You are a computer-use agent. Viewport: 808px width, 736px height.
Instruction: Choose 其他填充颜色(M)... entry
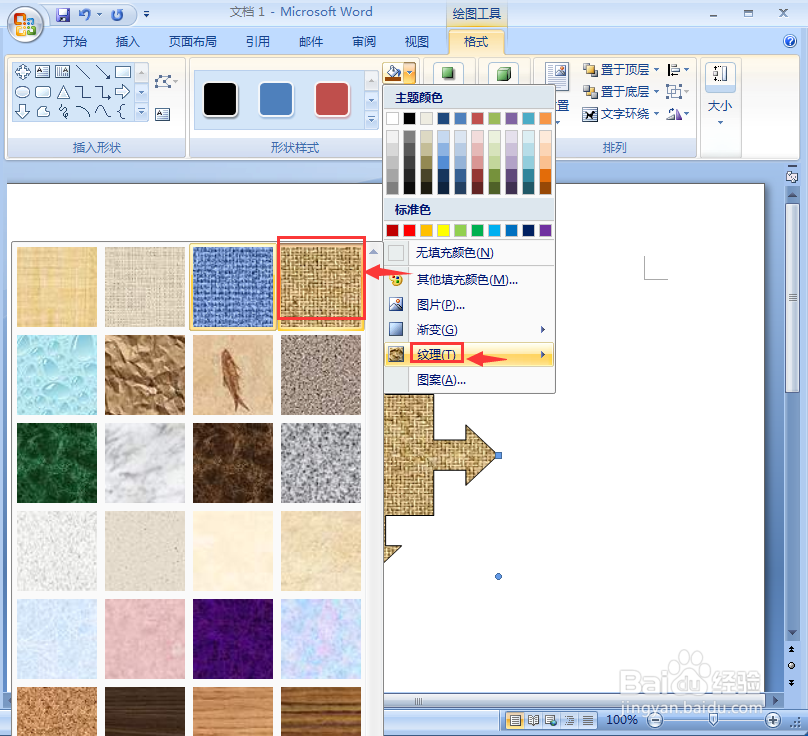(469, 279)
